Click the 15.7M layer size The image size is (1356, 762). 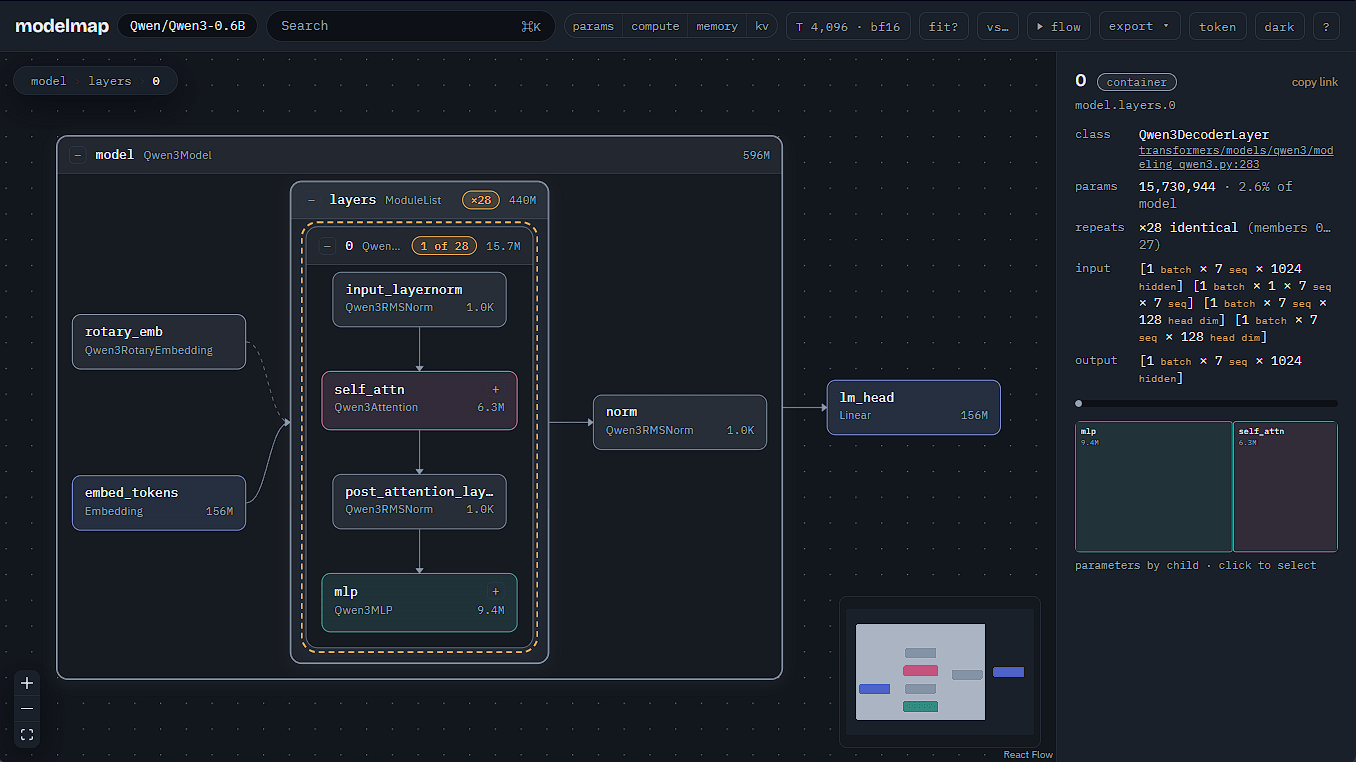[503, 246]
